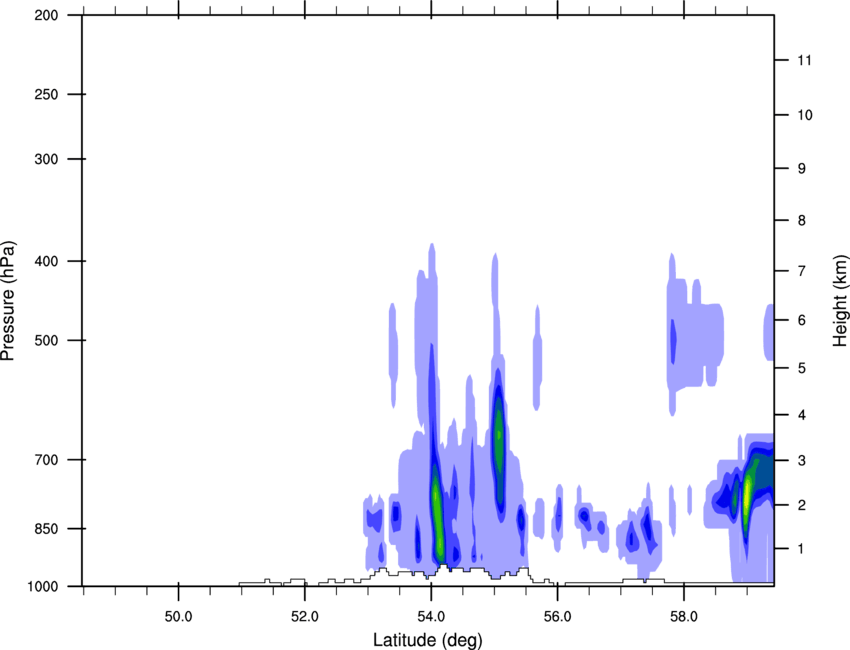
Task: Click the 'Height (km)' axis title
Action: coord(840,301)
